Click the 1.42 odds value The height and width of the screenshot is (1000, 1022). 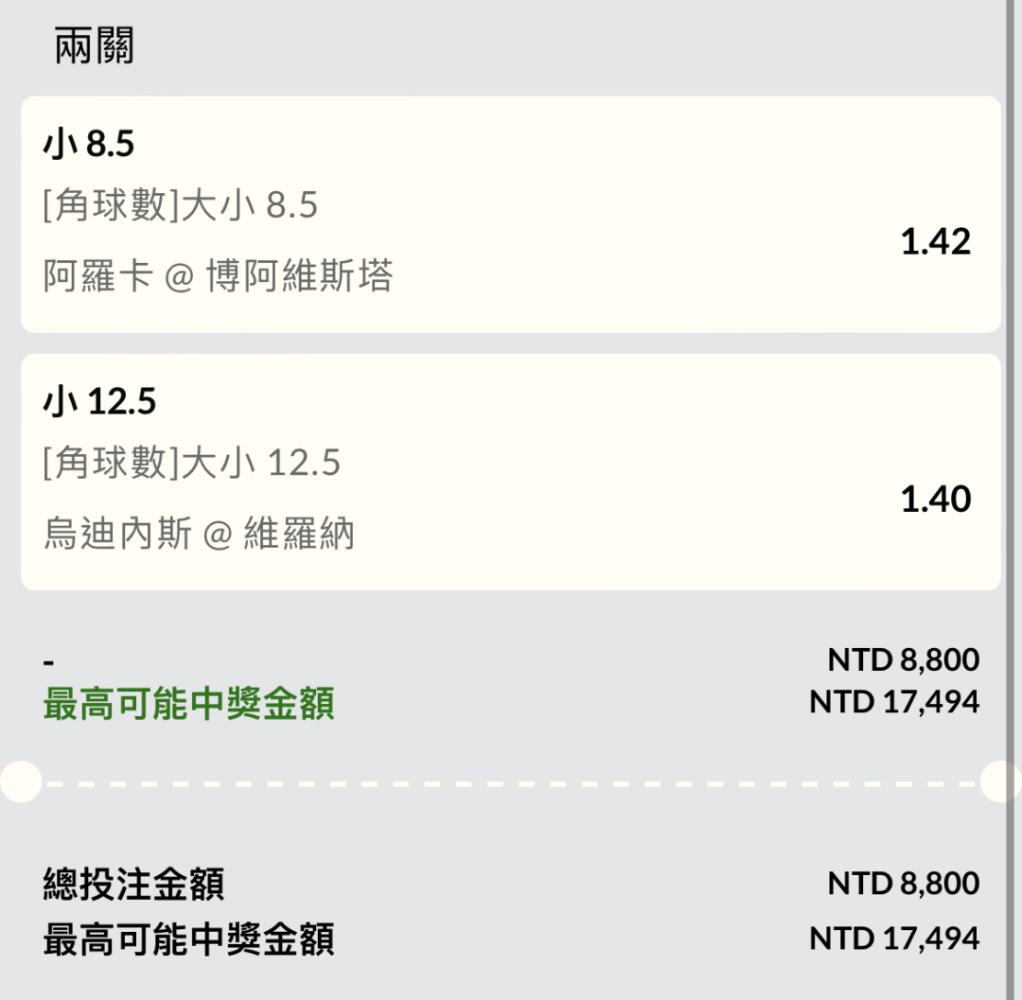point(935,242)
